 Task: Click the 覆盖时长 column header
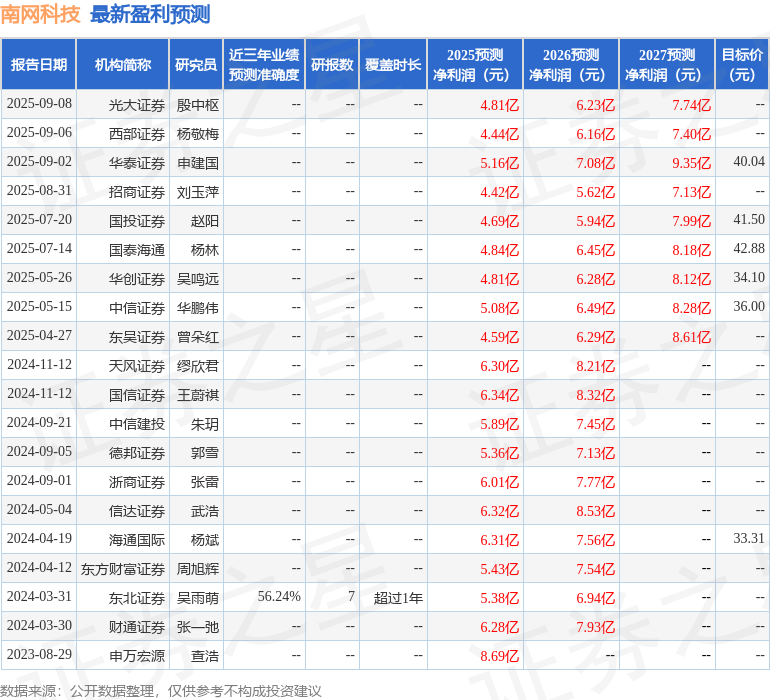[393, 65]
